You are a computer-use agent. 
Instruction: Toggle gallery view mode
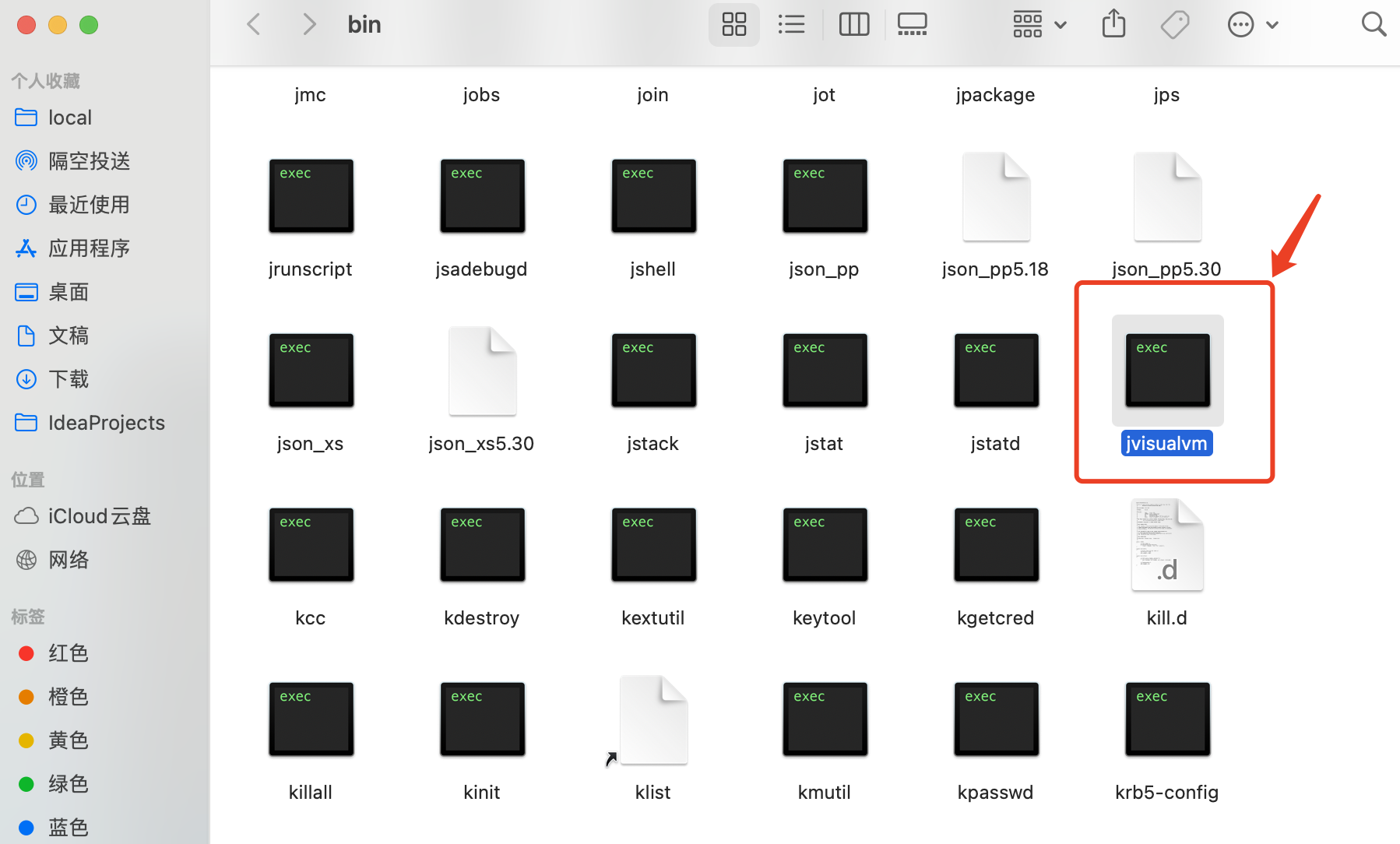tap(912, 24)
